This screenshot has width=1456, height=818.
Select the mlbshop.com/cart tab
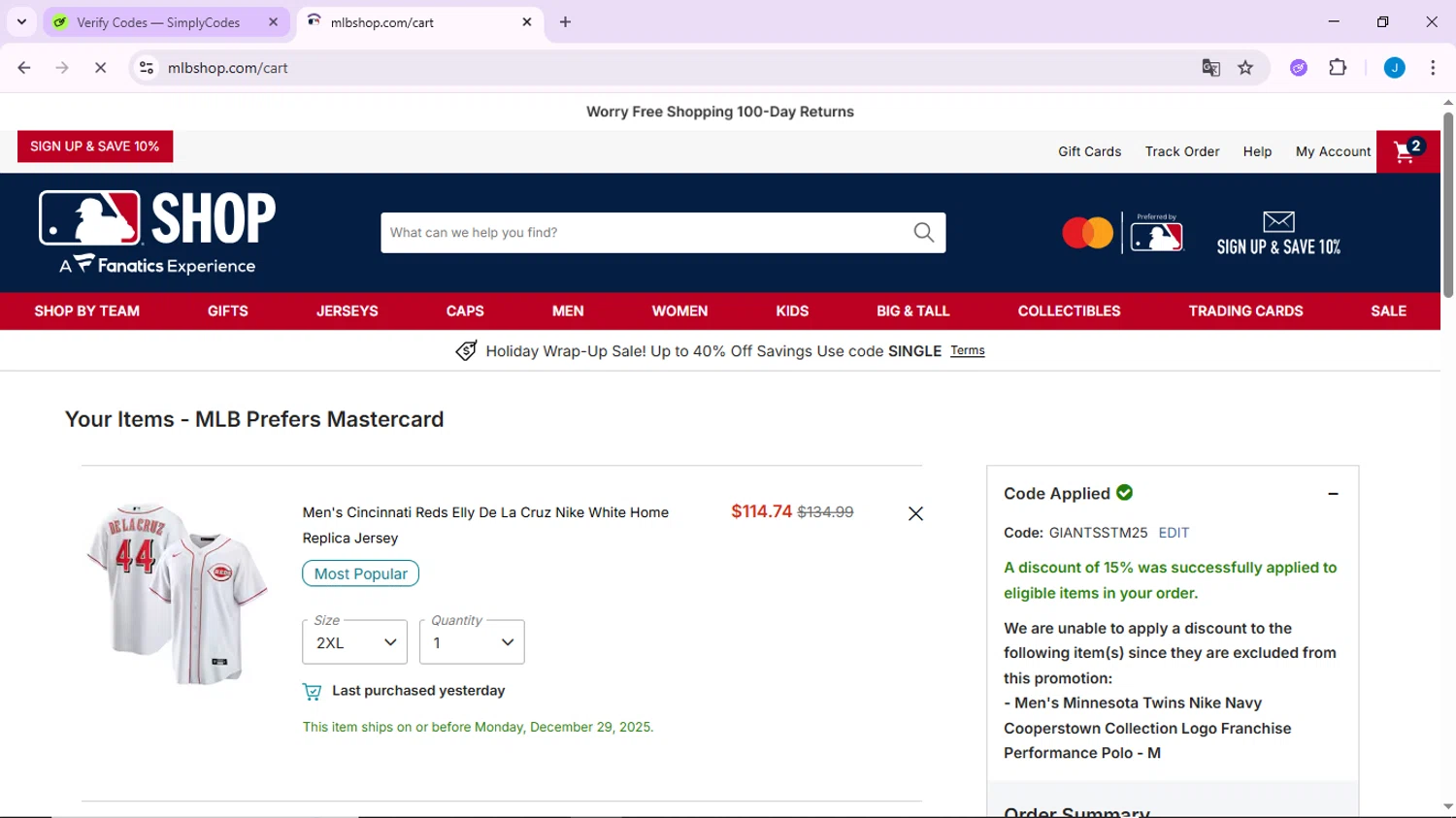(418, 22)
